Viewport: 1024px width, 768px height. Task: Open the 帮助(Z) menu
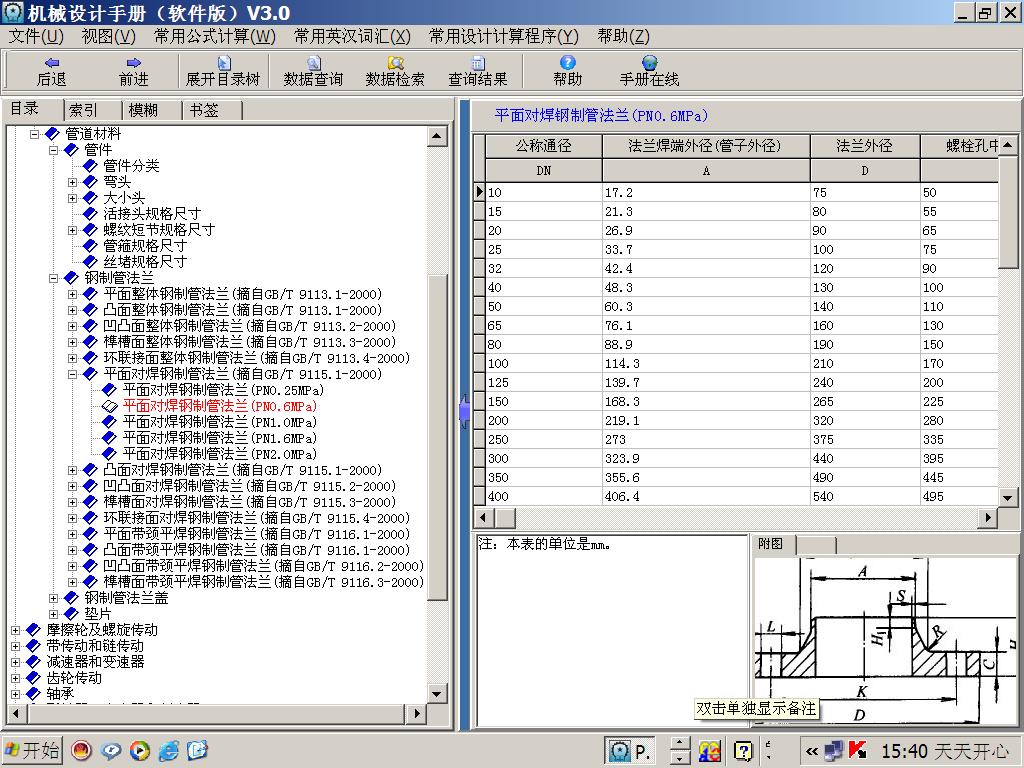(623, 36)
